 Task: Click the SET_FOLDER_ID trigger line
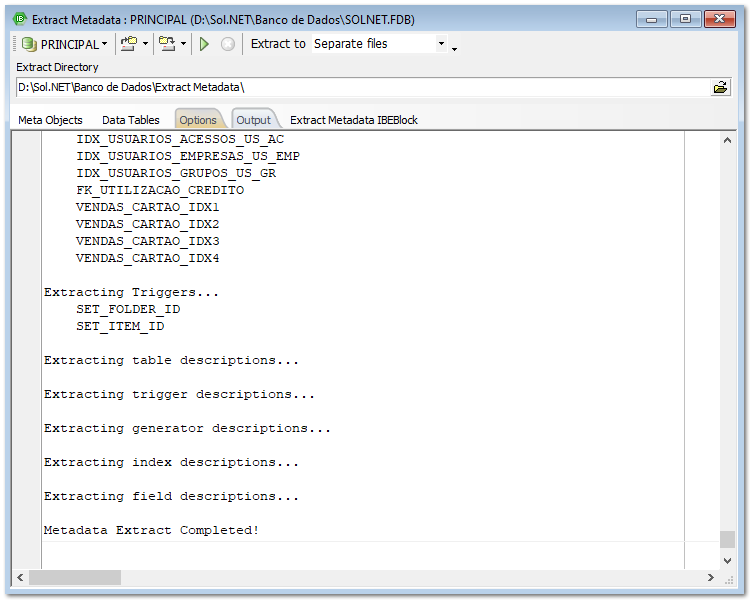coord(128,309)
